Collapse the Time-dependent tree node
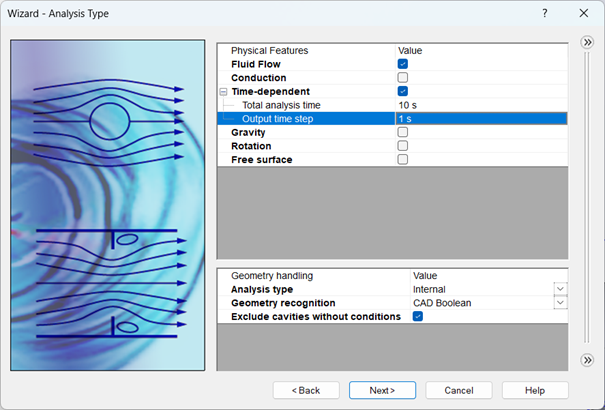The height and width of the screenshot is (410, 605). click(x=223, y=91)
